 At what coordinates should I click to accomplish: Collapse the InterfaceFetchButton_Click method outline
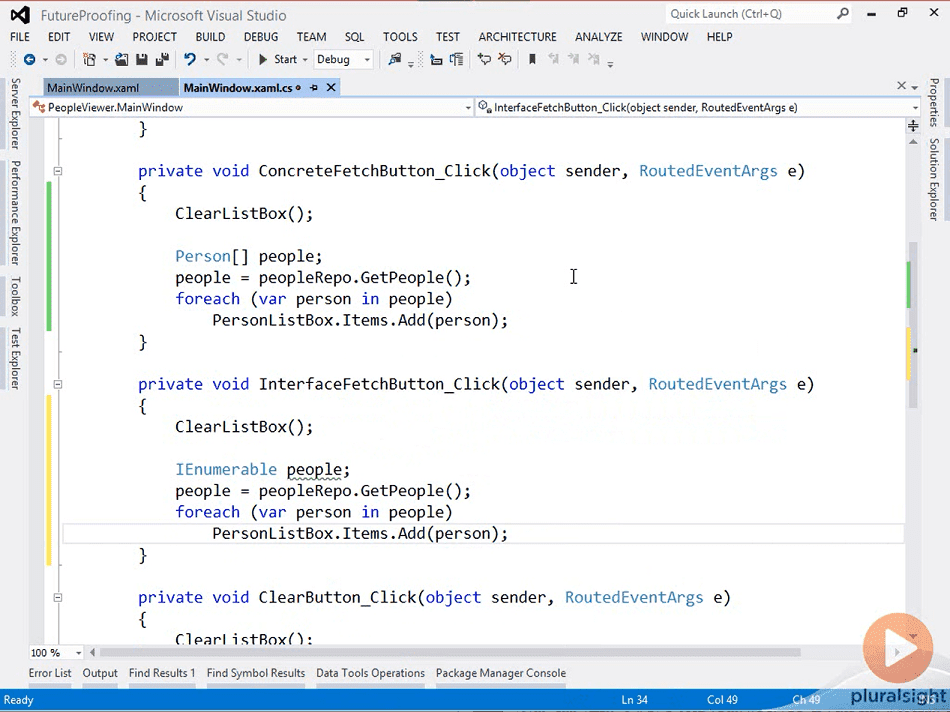pos(58,384)
